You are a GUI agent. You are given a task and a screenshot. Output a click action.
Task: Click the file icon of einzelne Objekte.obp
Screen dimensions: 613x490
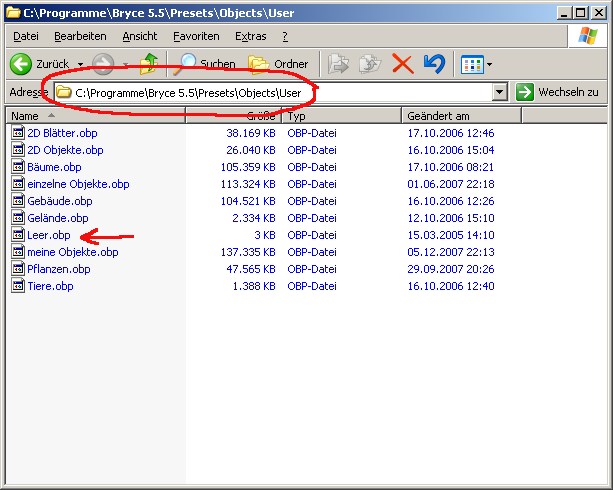tap(18, 184)
